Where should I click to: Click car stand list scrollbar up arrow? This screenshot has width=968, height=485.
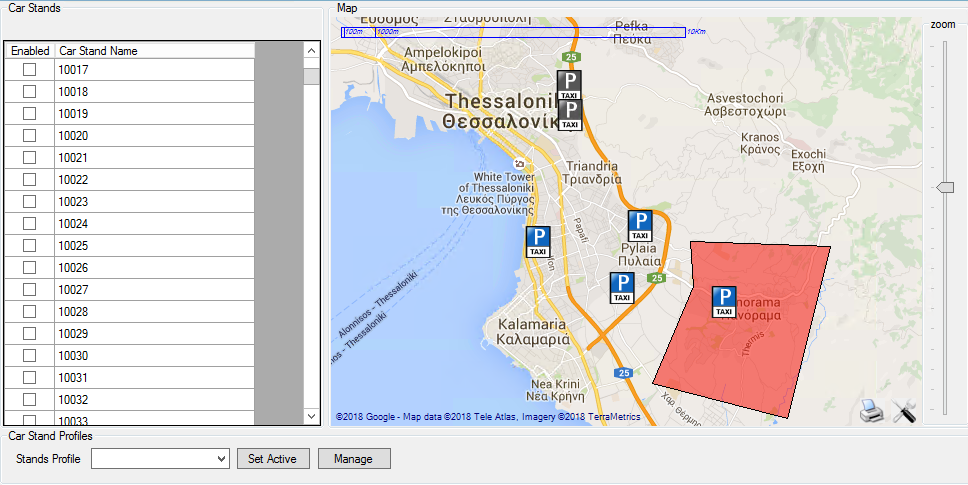(312, 49)
